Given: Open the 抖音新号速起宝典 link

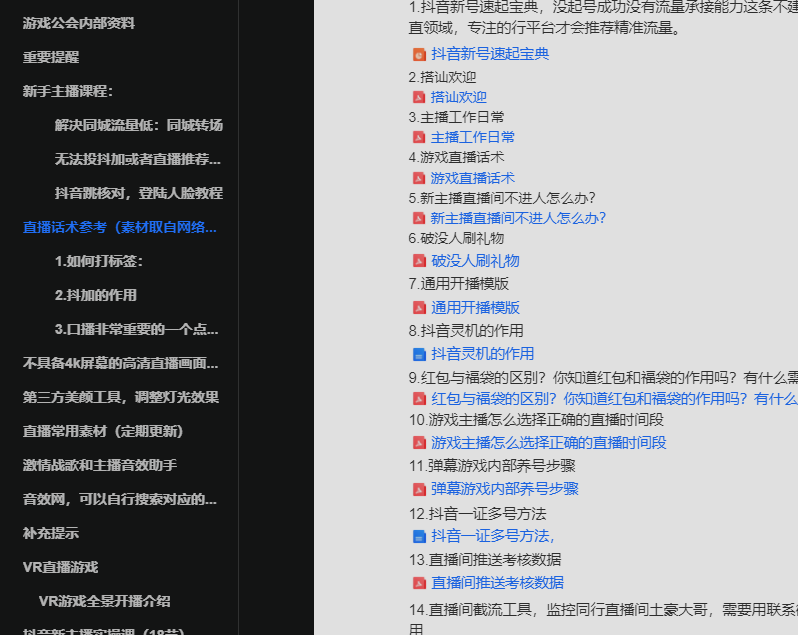Looking at the screenshot, I should pos(490,54).
